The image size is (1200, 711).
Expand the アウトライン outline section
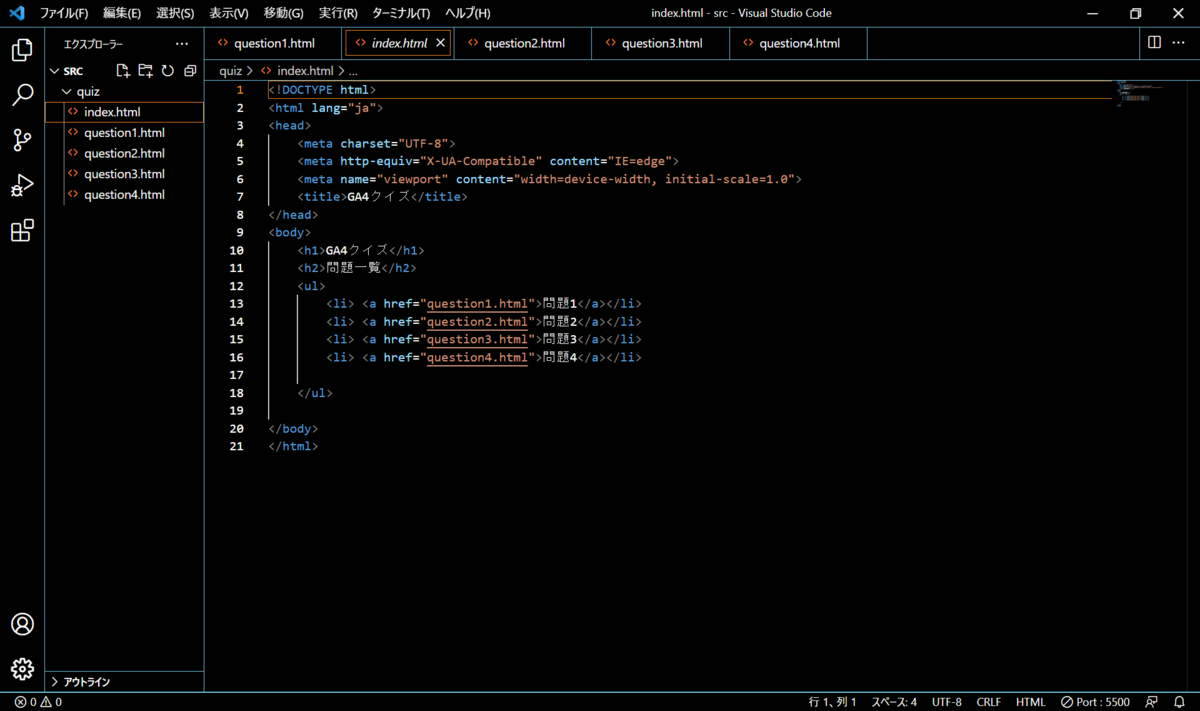tap(87, 682)
